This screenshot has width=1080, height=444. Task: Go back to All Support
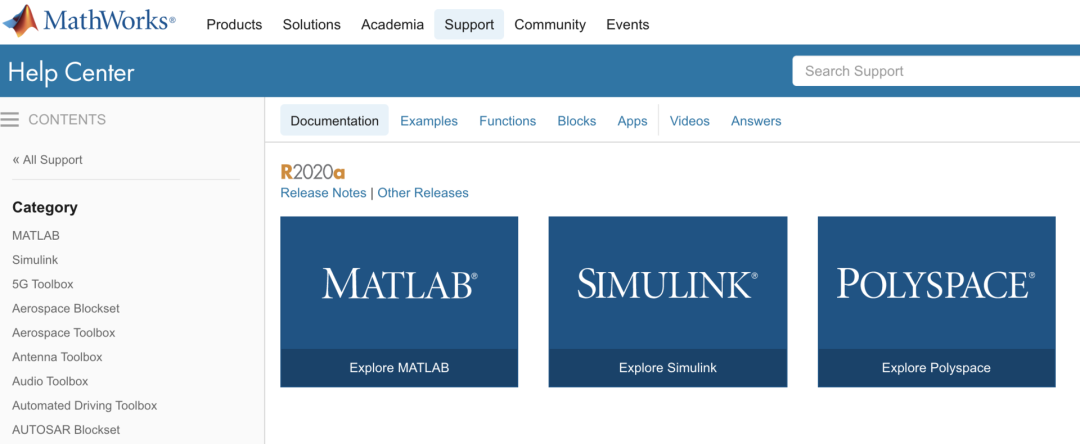click(47, 160)
